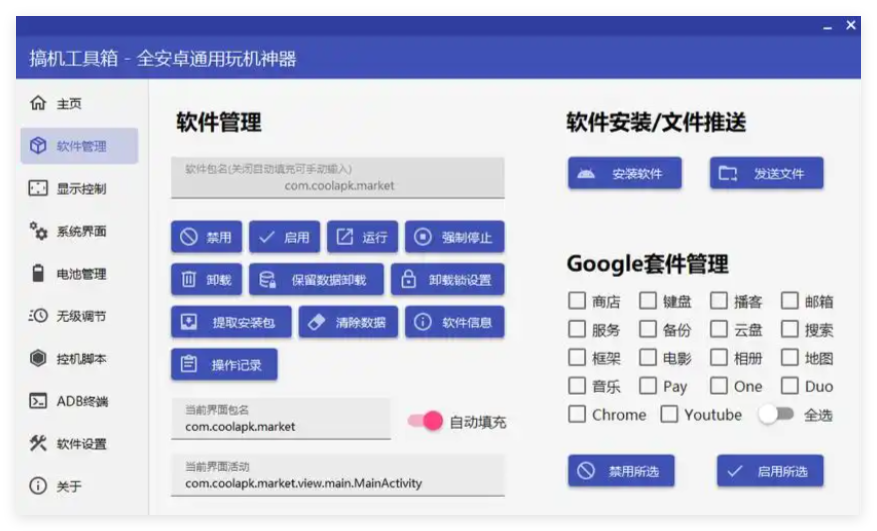Open the 主页 home page
The height and width of the screenshot is (531, 877).
79,104
